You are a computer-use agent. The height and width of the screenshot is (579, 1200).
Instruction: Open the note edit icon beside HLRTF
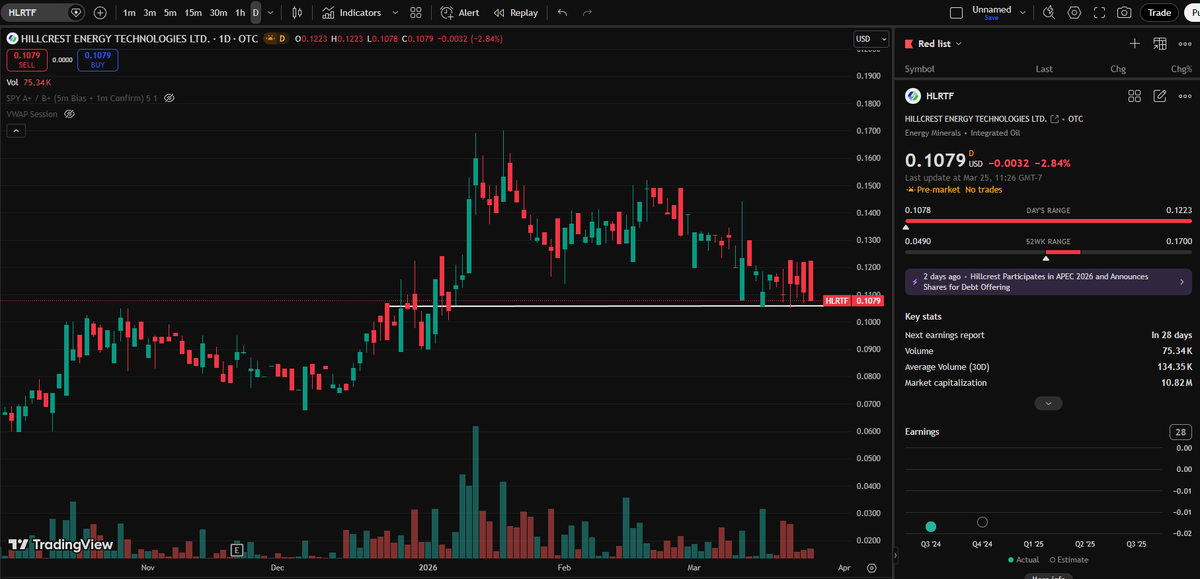click(1160, 96)
